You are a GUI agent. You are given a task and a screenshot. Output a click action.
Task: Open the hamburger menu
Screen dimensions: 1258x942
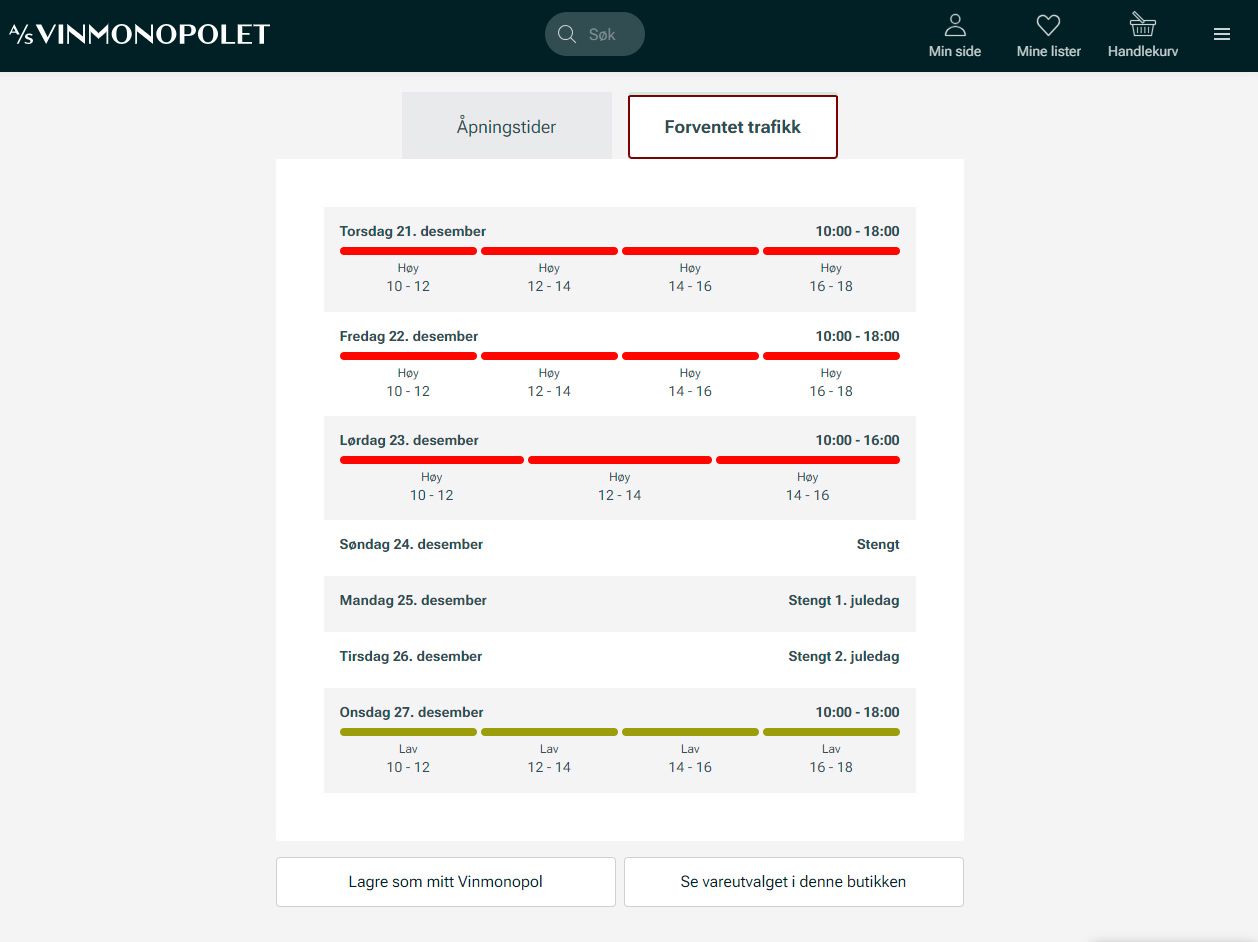[1221, 34]
